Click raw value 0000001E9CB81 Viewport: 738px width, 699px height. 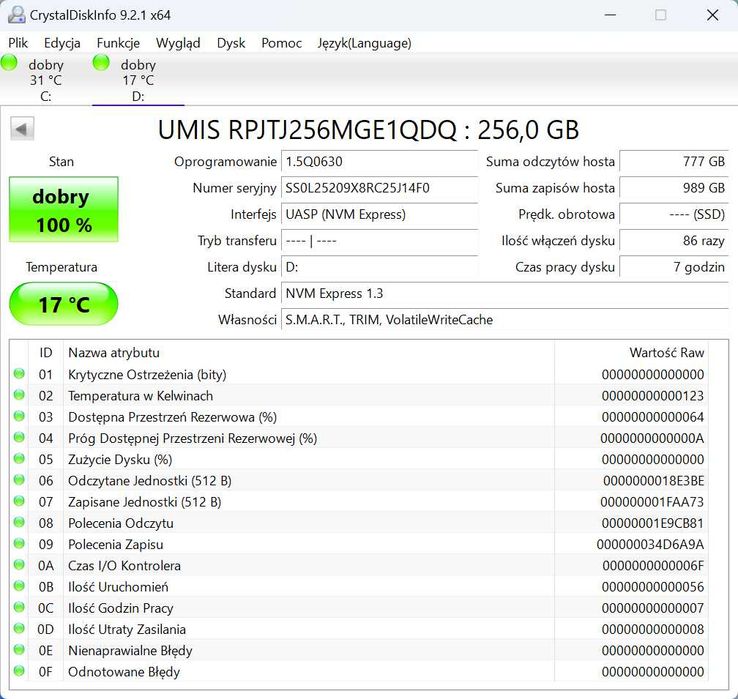[x=652, y=522]
